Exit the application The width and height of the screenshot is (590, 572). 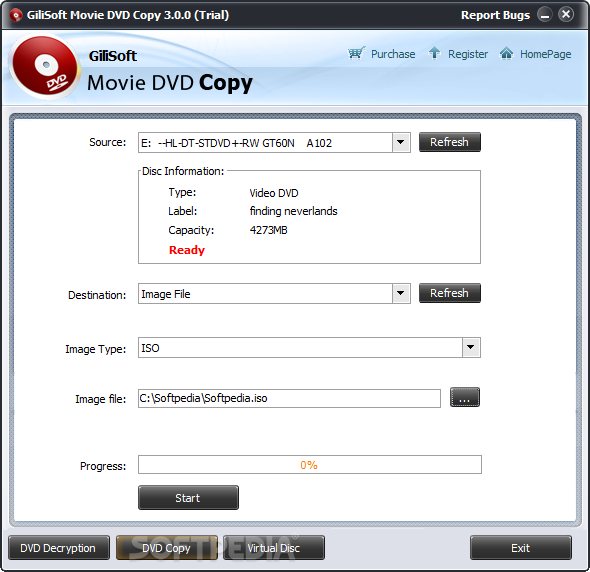click(x=521, y=548)
